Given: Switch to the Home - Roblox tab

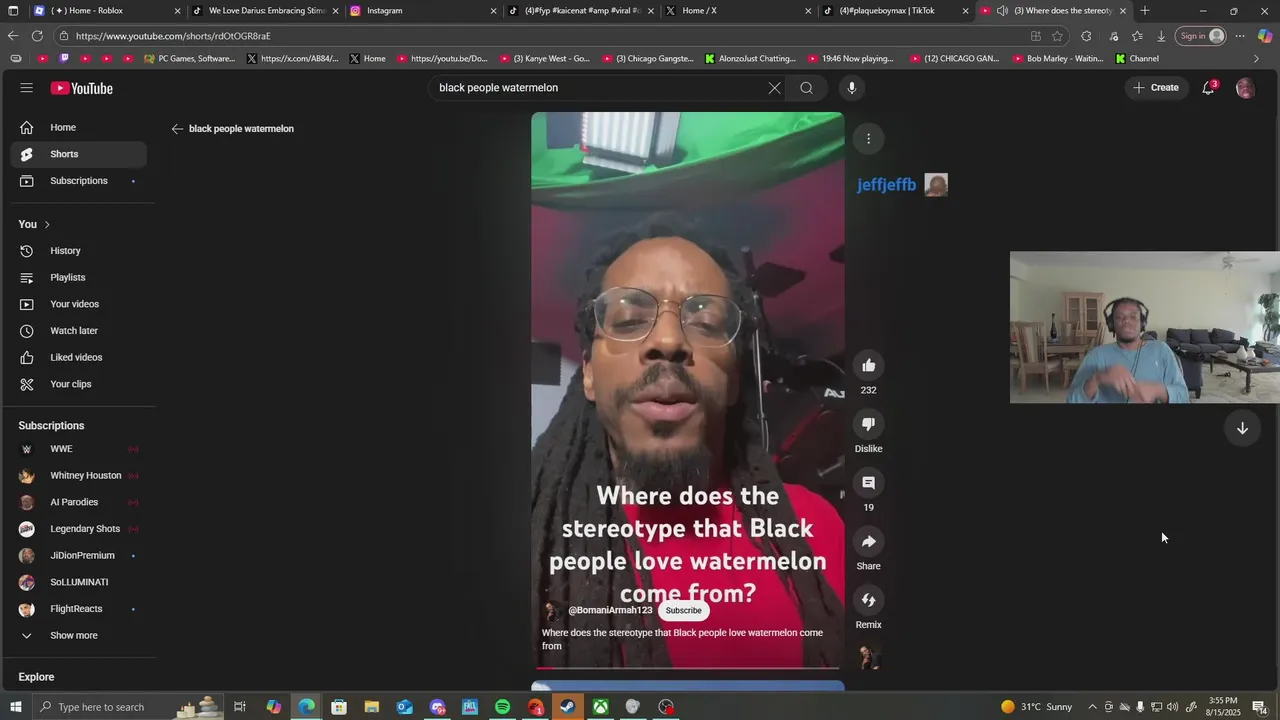Looking at the screenshot, I should (105, 11).
